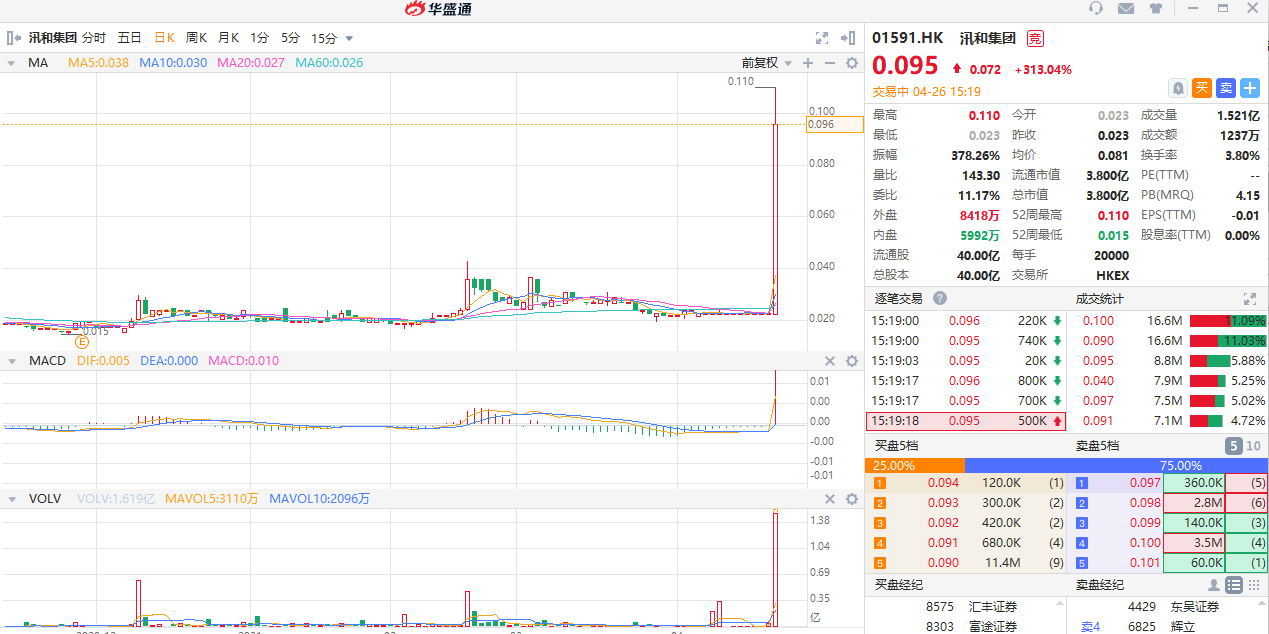Click blue 75.00% sell ratio bar
Screen dimensions: 1269x634
click(x=1115, y=465)
